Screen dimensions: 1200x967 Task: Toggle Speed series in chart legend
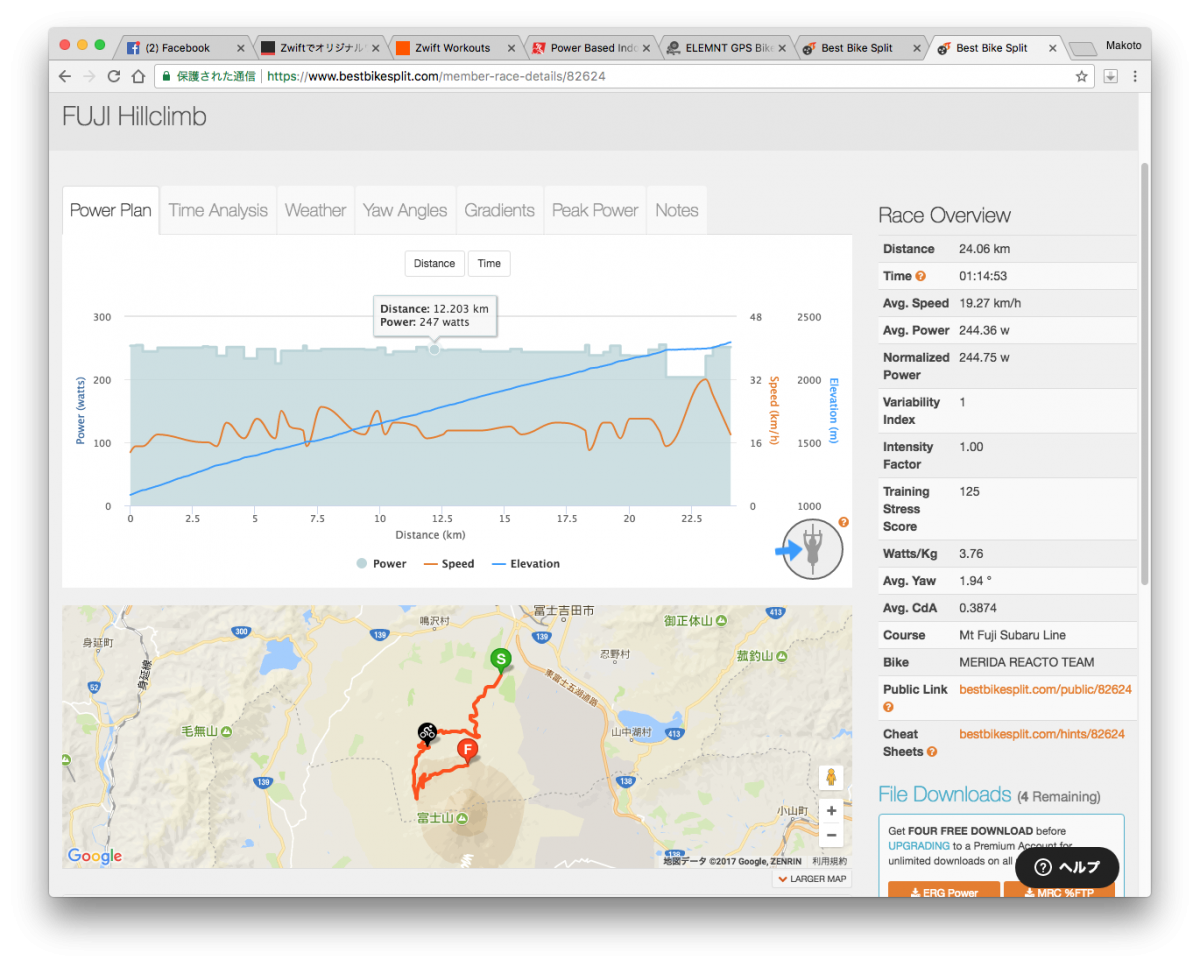449,564
